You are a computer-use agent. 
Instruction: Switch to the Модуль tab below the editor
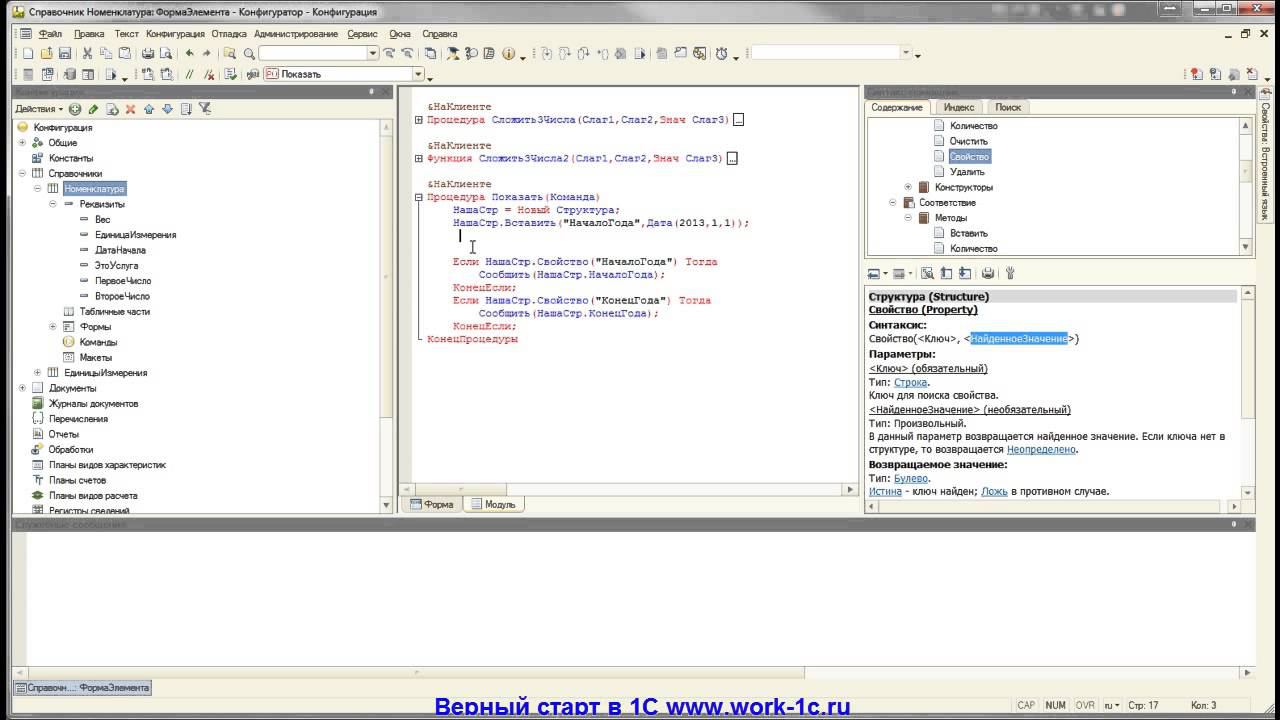(x=494, y=505)
